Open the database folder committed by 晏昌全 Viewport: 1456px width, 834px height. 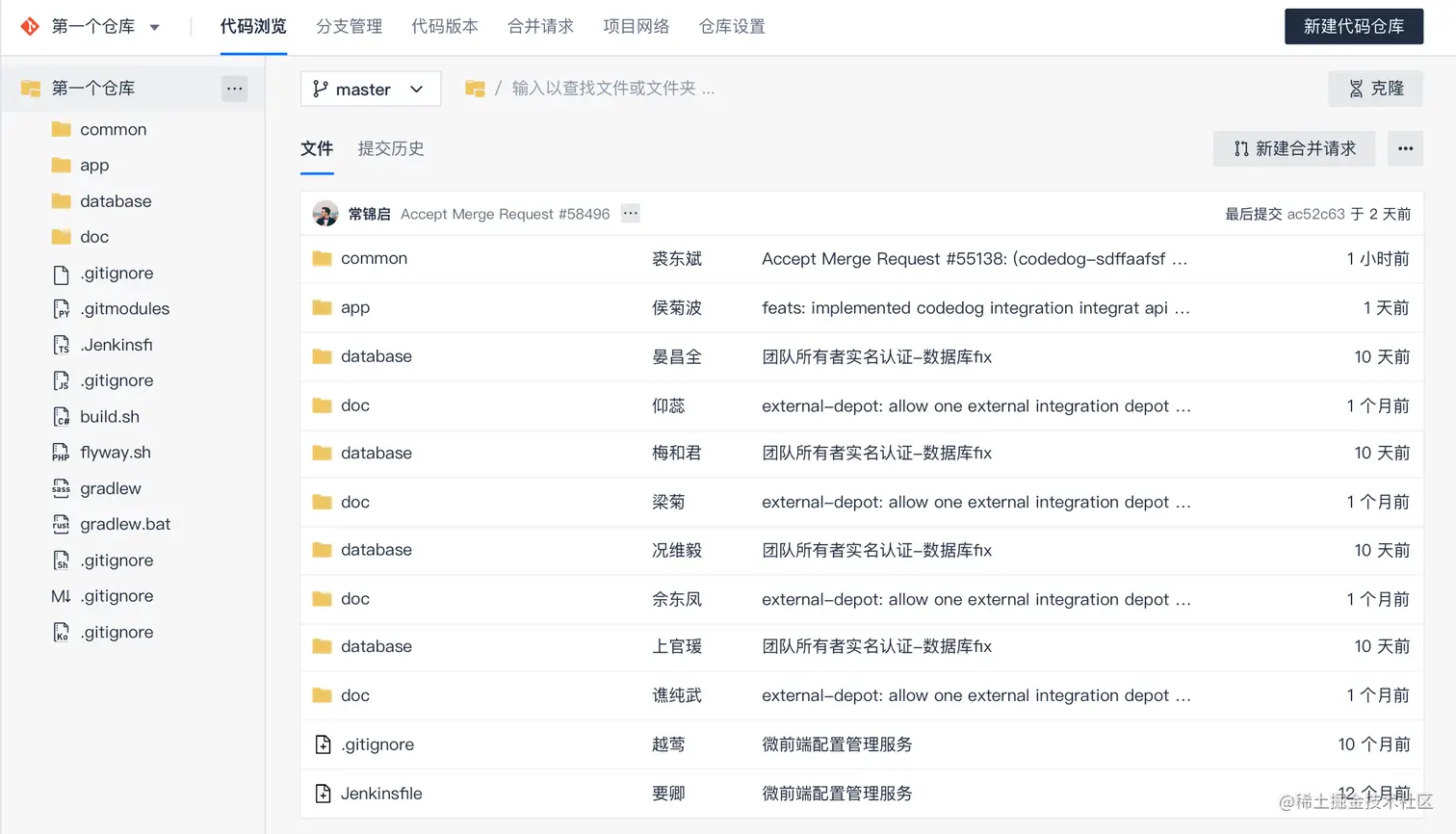click(377, 356)
